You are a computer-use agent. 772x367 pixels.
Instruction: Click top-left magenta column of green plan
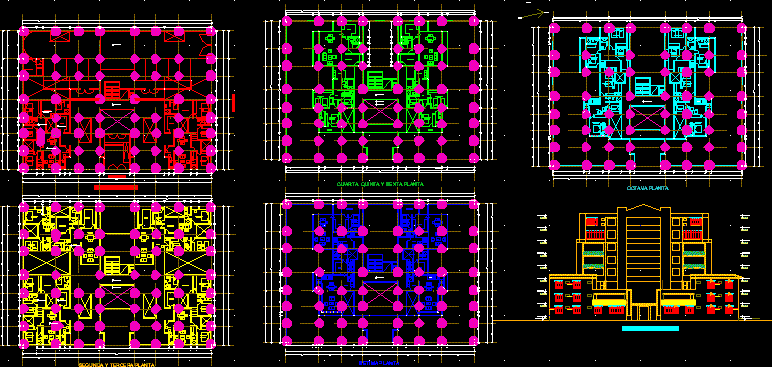pos(287,21)
